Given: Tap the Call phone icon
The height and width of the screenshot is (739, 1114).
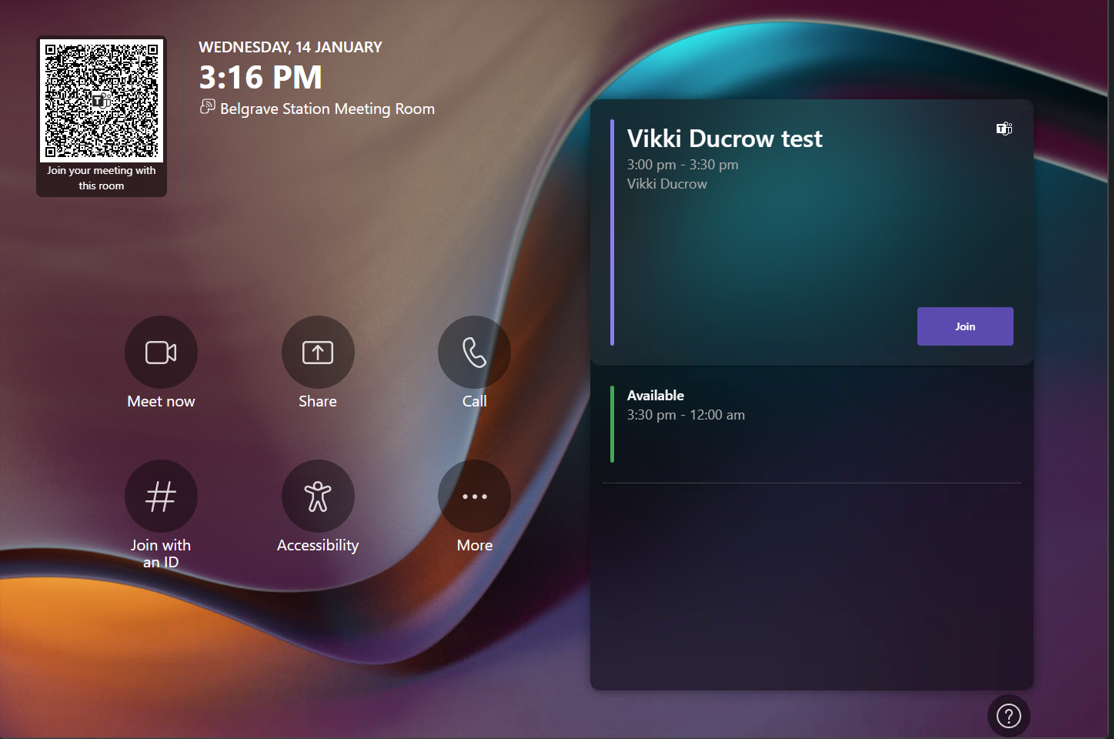Looking at the screenshot, I should [474, 352].
